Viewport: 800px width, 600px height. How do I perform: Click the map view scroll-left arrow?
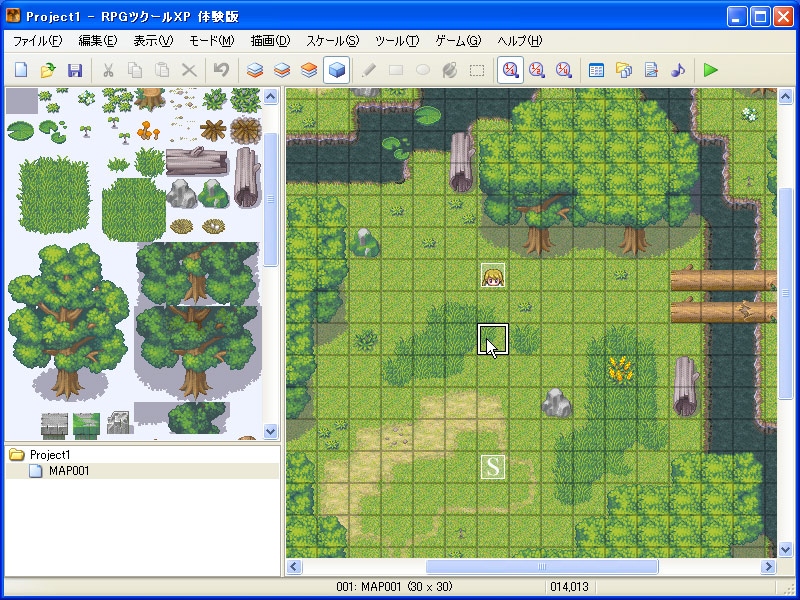coord(294,566)
